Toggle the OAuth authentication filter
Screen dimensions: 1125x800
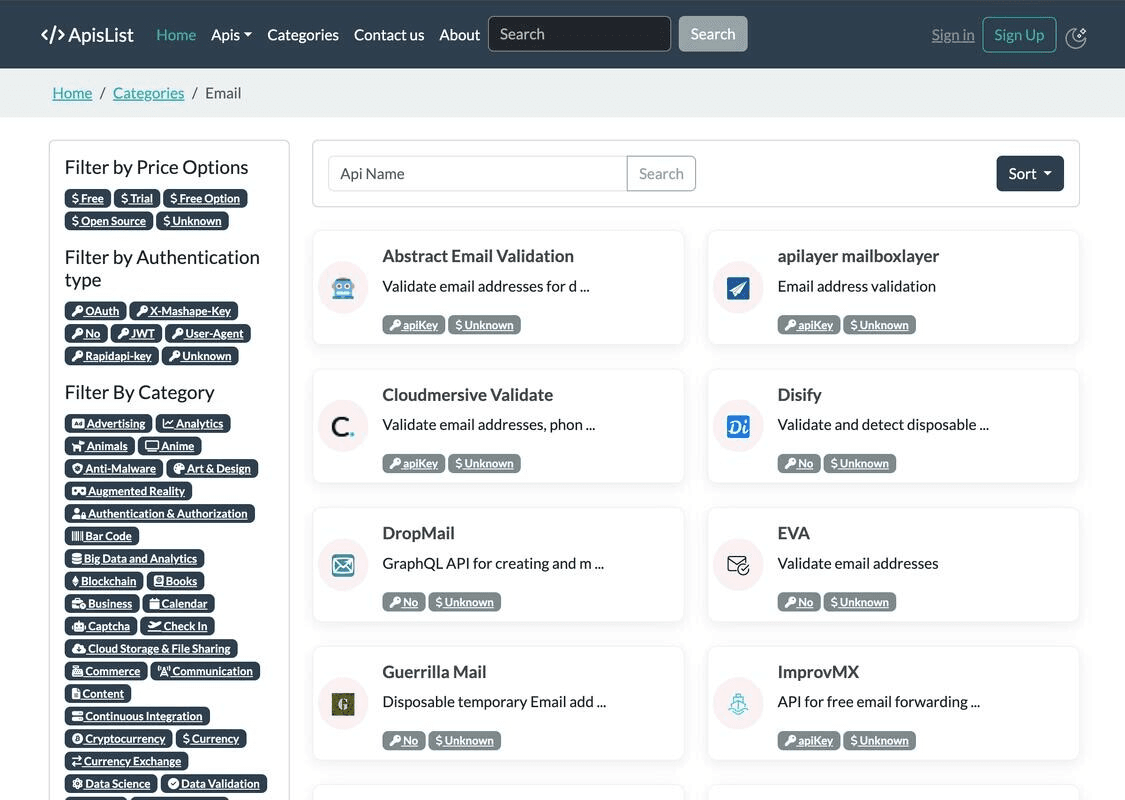click(x=93, y=310)
